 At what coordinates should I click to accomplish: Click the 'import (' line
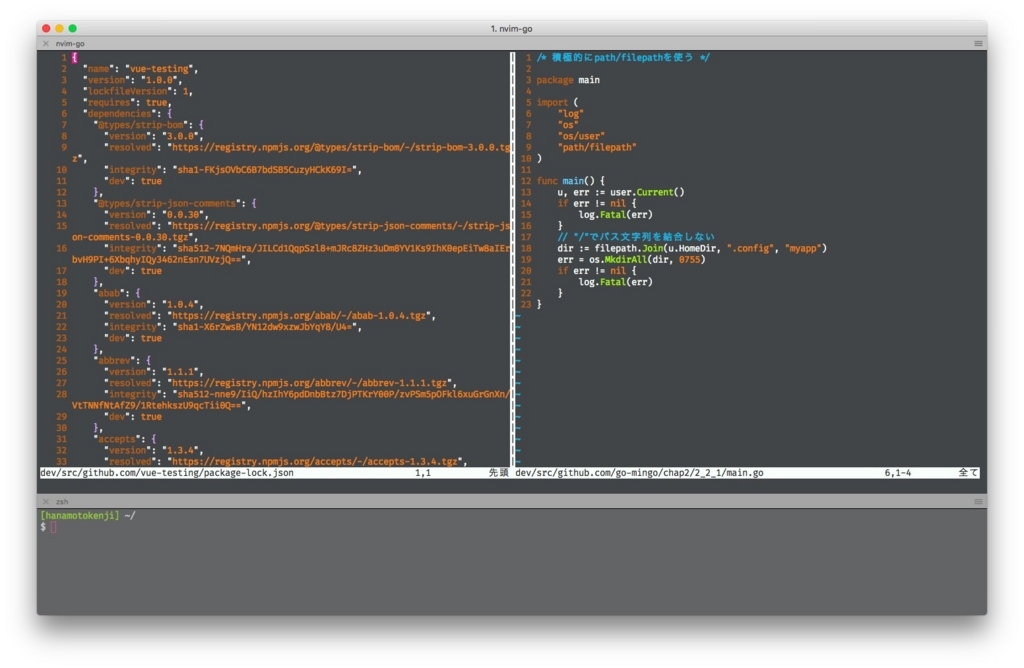pos(558,102)
